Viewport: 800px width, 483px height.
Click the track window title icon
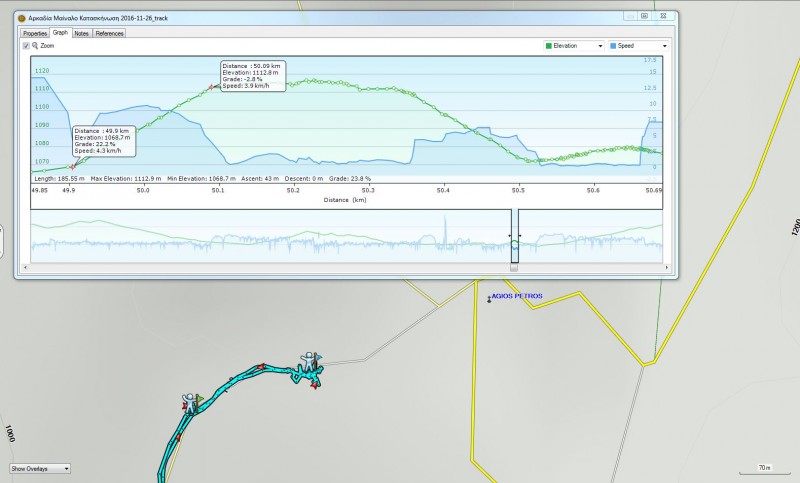(x=21, y=18)
